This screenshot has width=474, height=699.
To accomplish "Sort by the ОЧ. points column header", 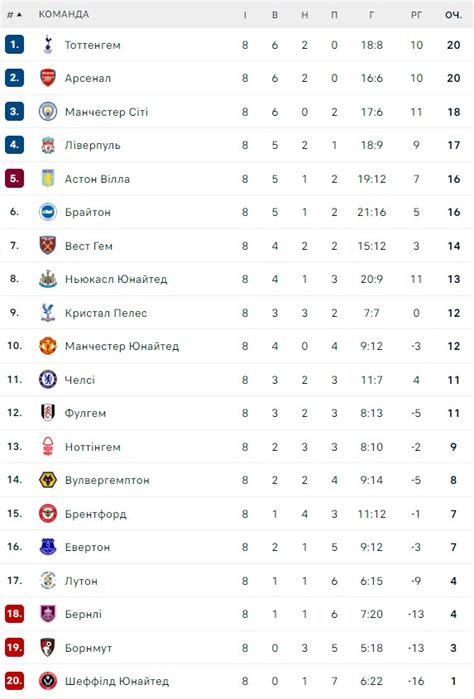I will pos(453,15).
